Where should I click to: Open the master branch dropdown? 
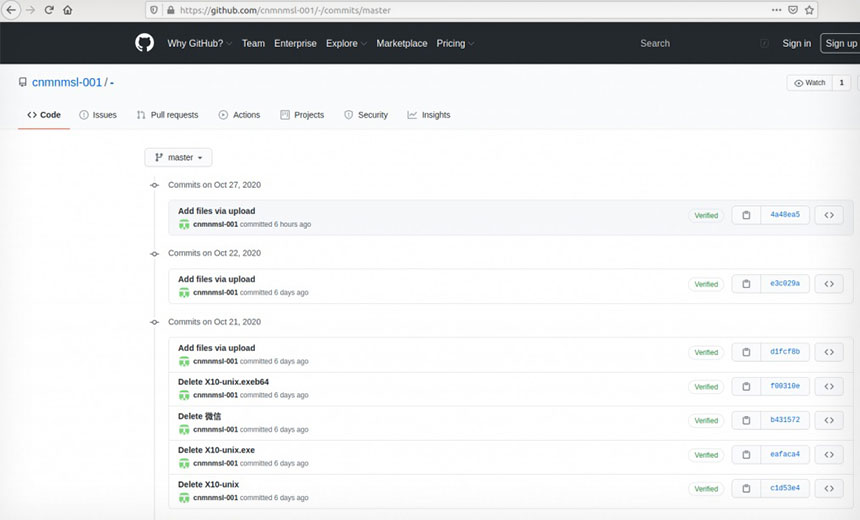178,157
